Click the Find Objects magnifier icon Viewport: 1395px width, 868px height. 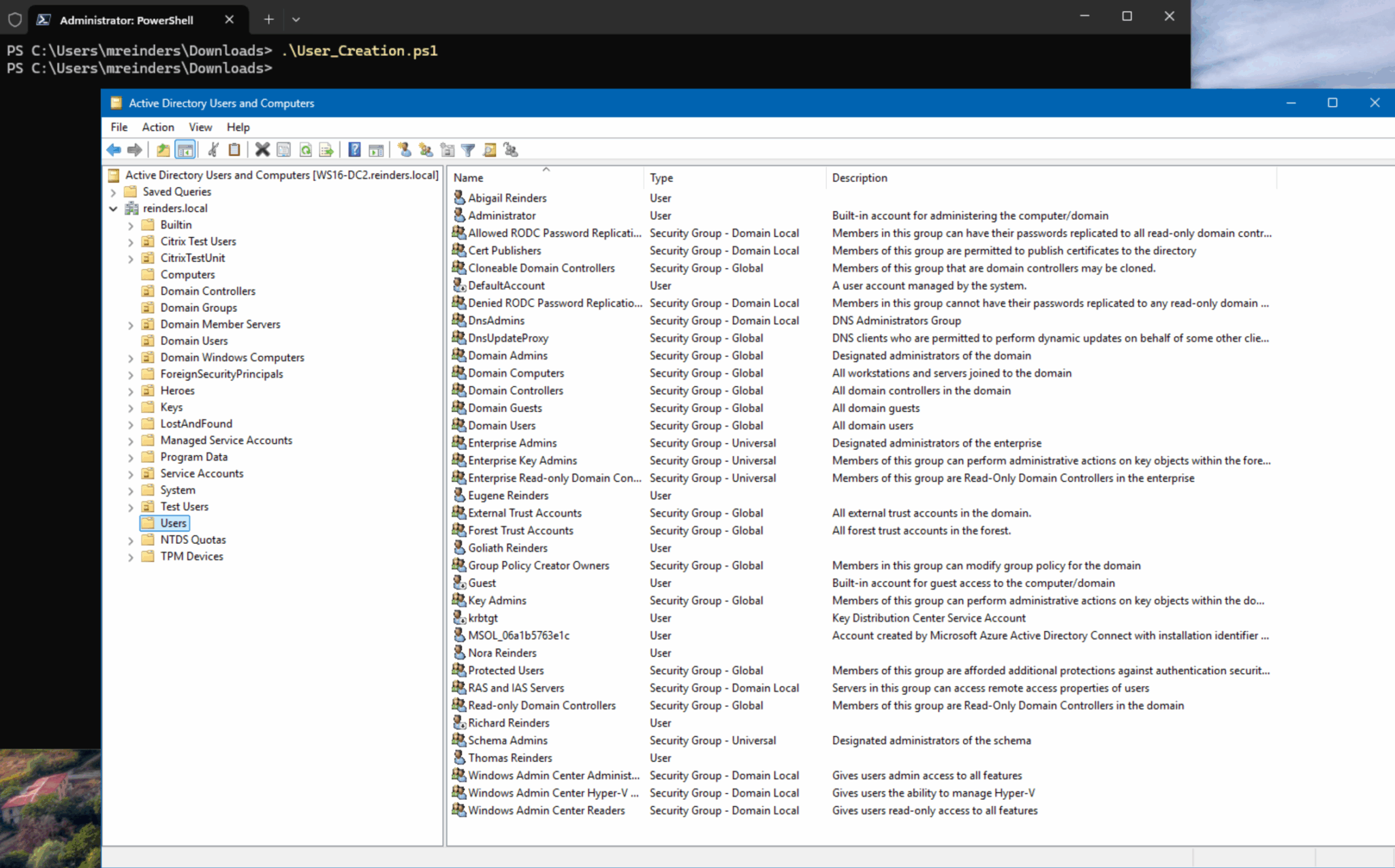coord(489,150)
